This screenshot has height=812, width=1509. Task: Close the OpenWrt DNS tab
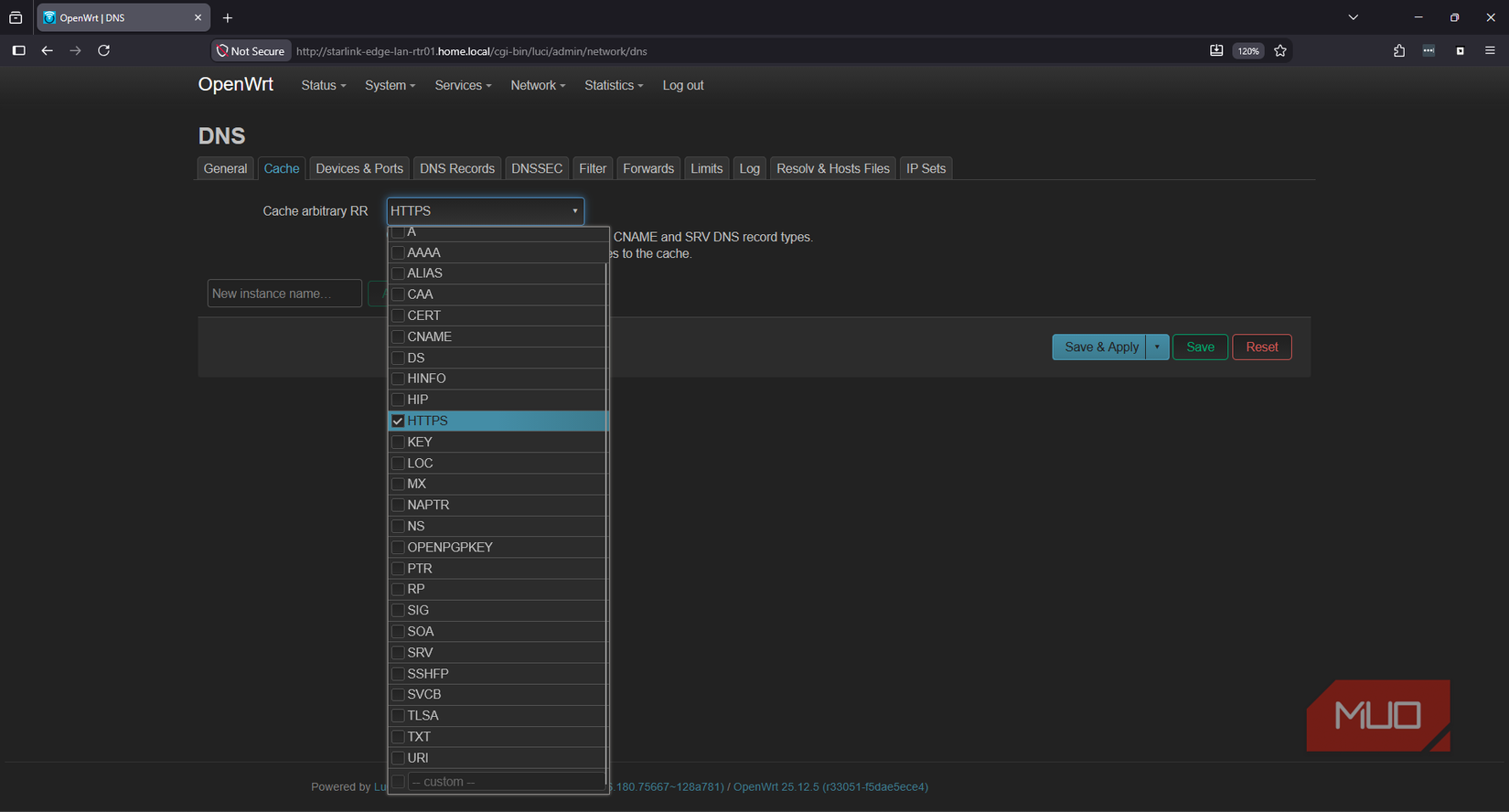[x=198, y=17]
